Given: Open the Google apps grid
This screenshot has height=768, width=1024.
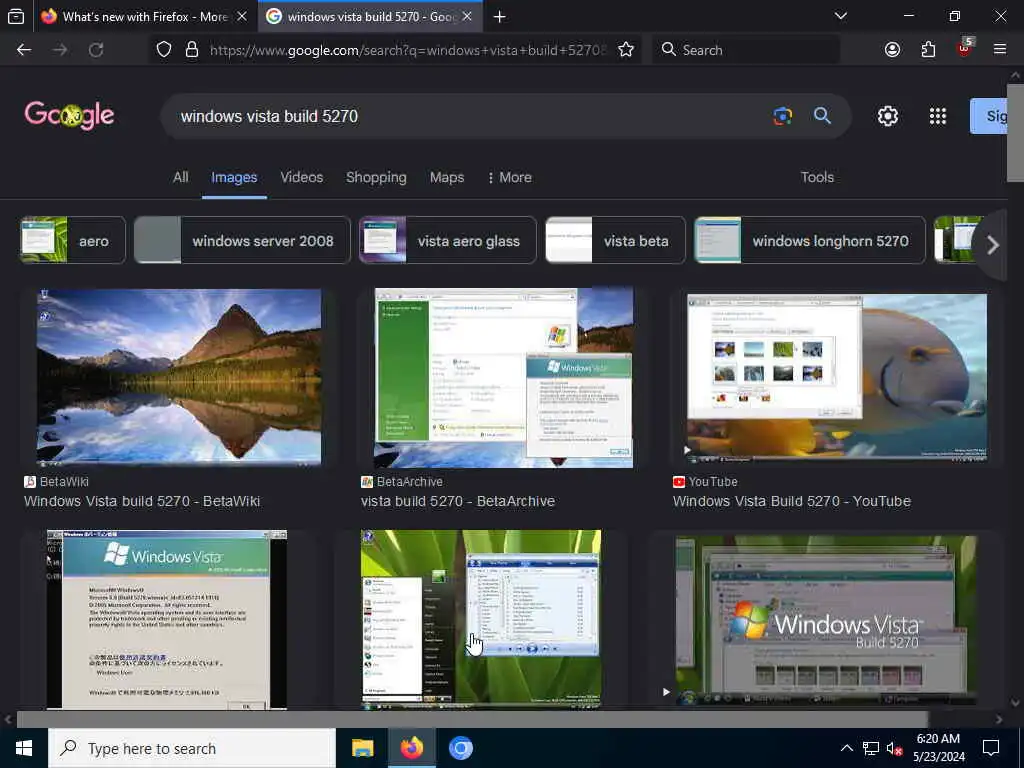Looking at the screenshot, I should click(938, 116).
